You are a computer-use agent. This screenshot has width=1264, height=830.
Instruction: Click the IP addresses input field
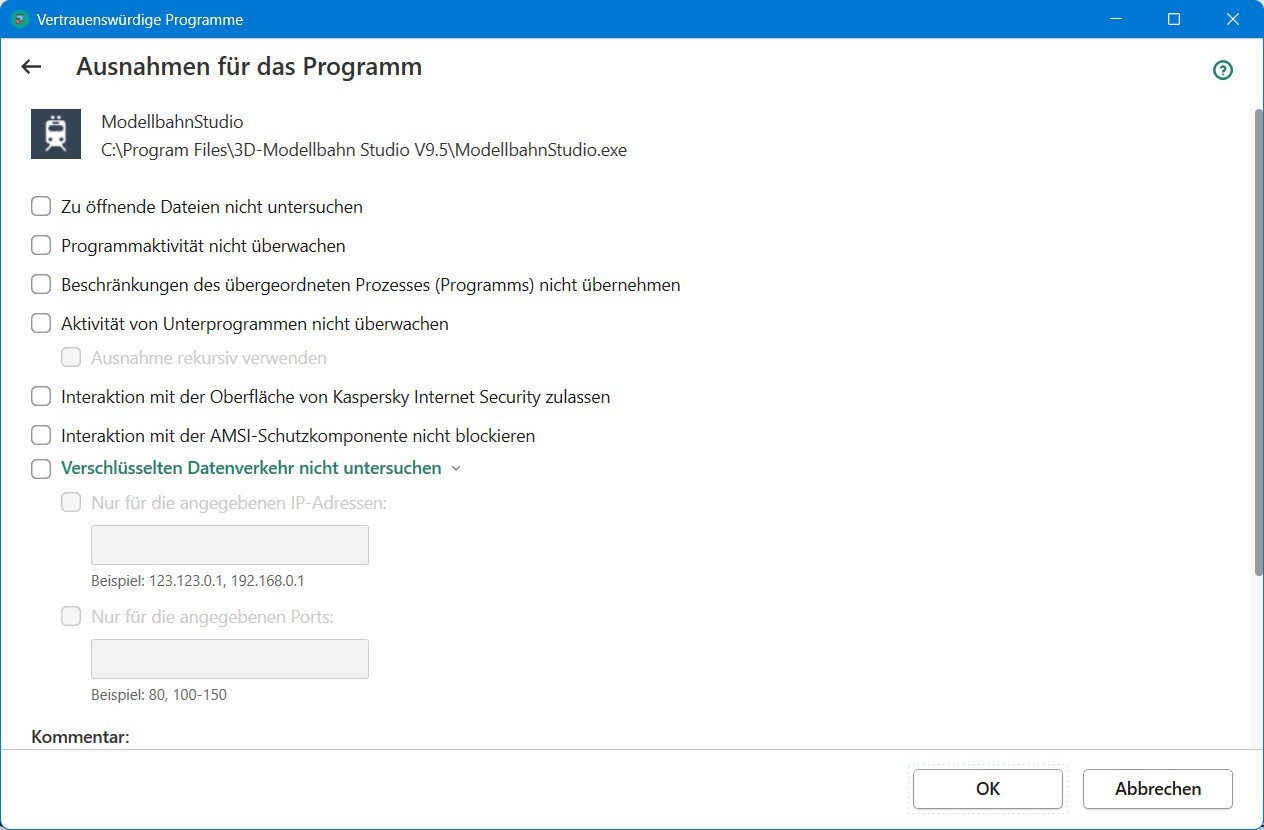[x=230, y=545]
